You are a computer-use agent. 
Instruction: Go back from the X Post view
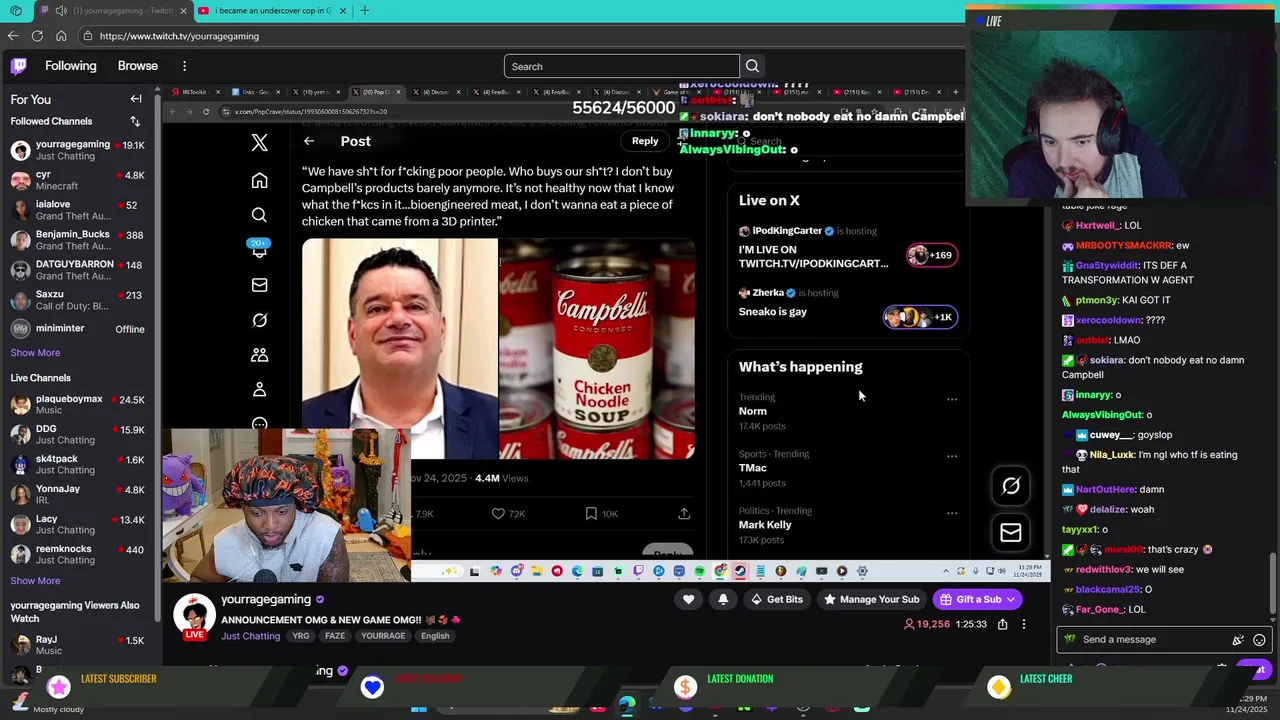[309, 142]
